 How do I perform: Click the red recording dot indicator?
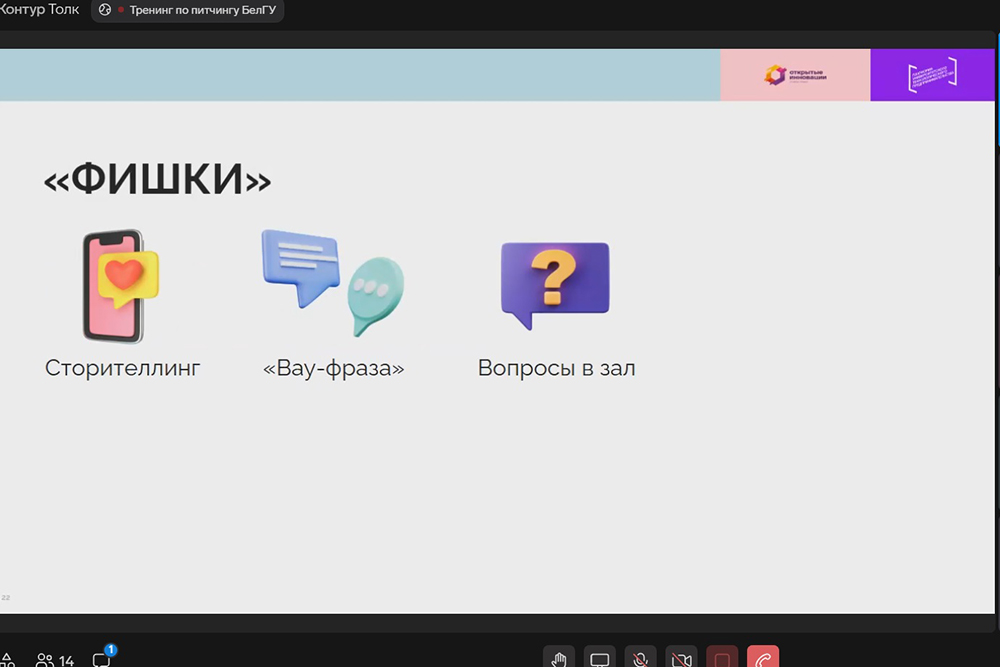coord(121,10)
